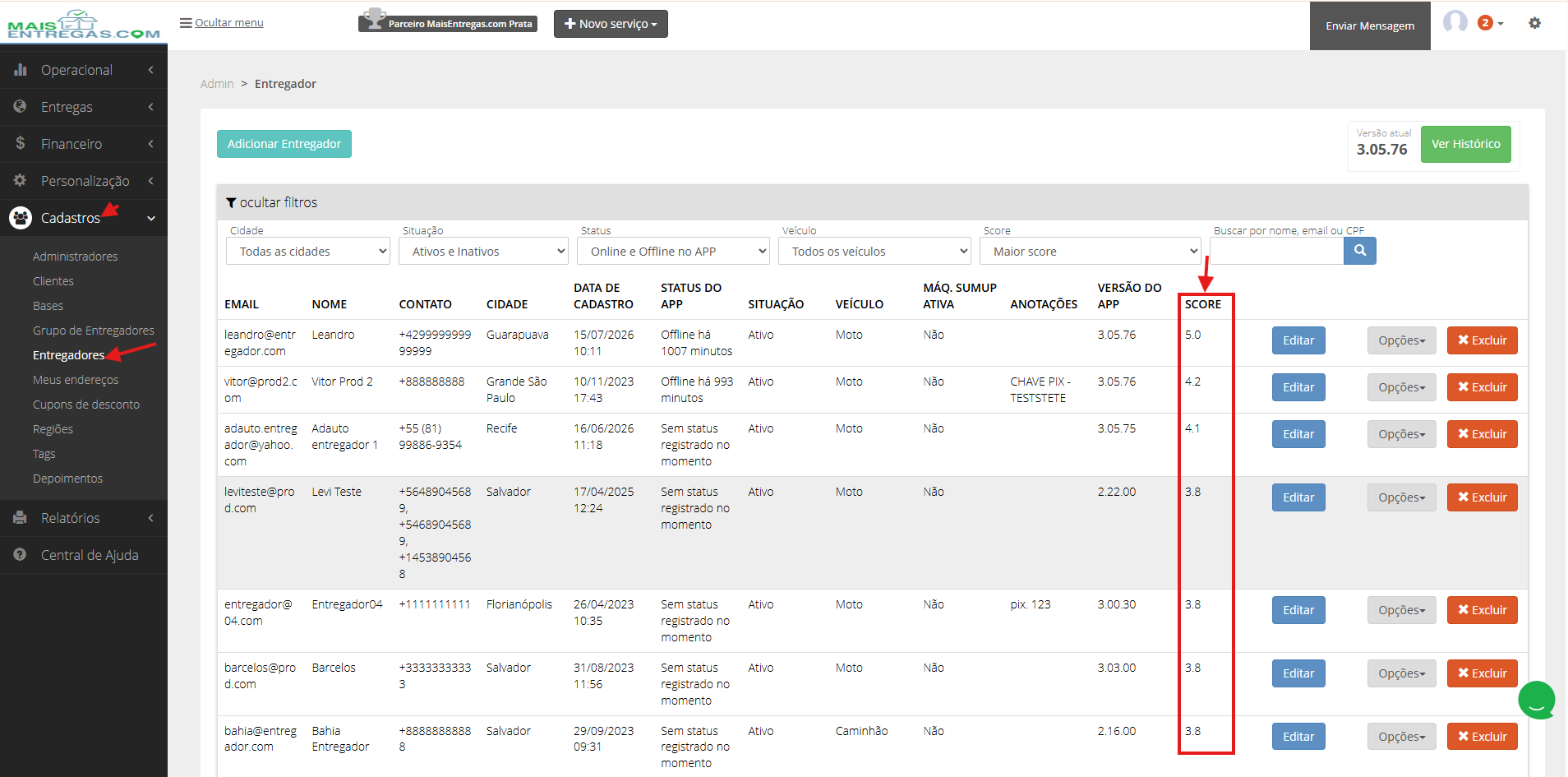Focus the search by name, email or CPF field
Viewport: 1568px width, 777px height.
click(1276, 251)
